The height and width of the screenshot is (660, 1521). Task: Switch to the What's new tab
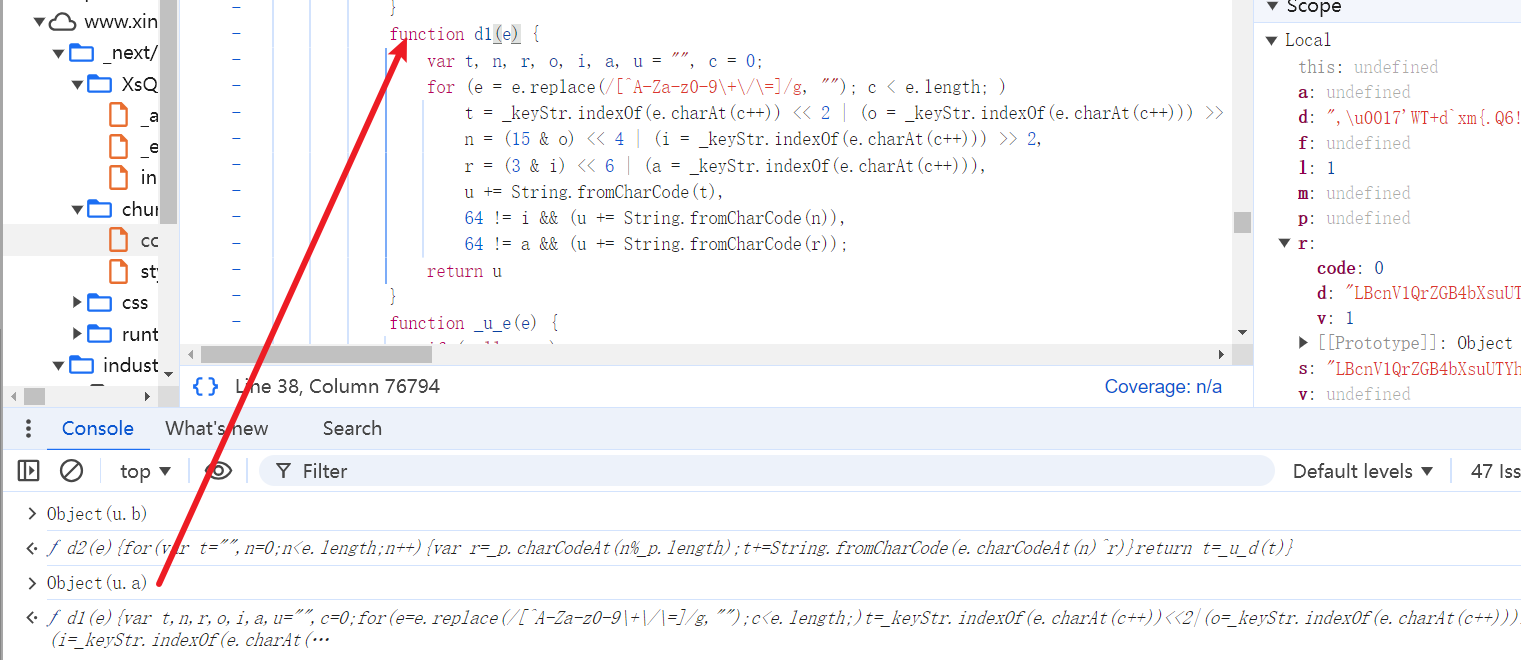(217, 428)
